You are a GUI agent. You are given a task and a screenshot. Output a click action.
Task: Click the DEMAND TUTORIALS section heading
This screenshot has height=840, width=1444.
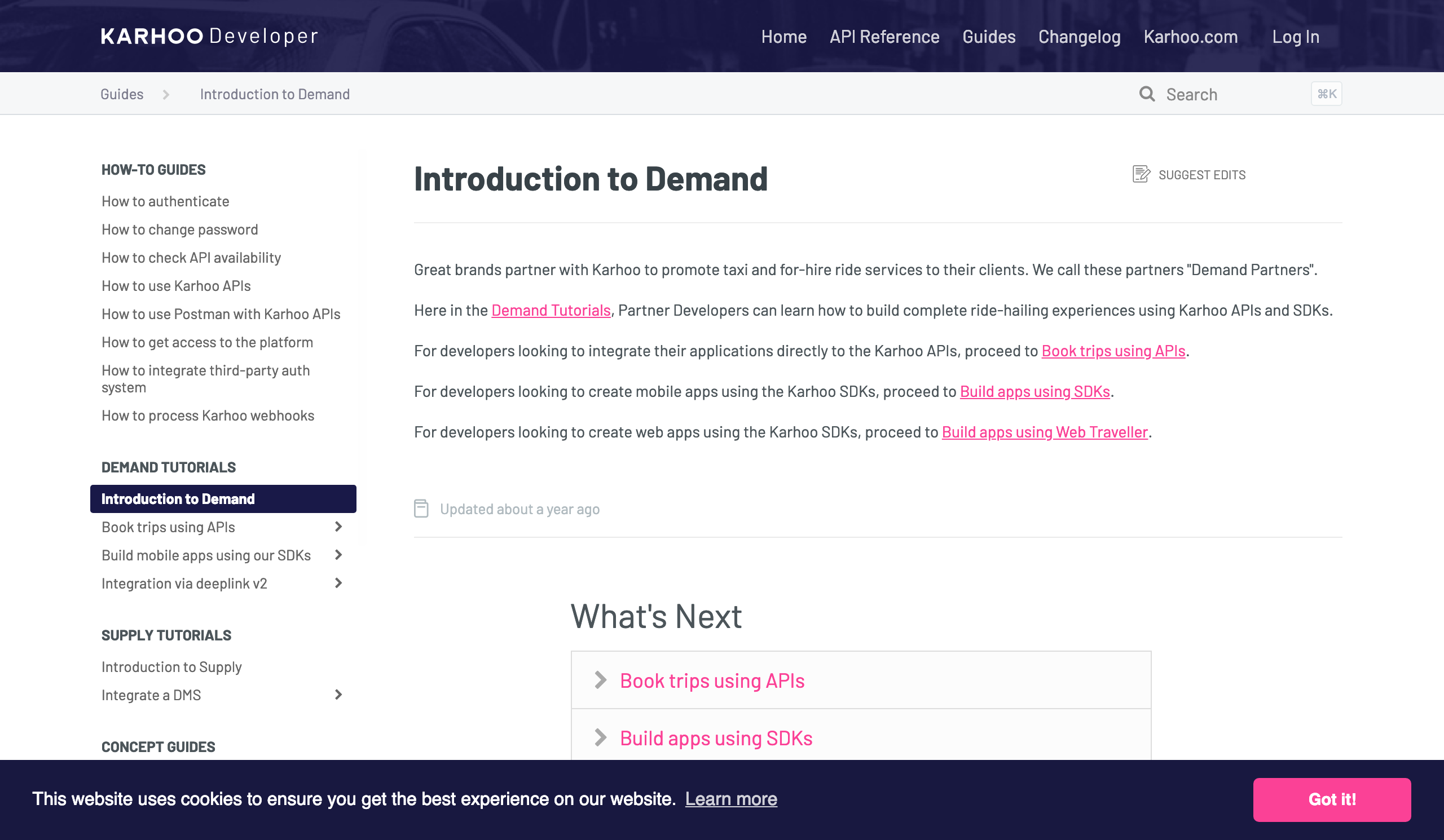pos(169,467)
